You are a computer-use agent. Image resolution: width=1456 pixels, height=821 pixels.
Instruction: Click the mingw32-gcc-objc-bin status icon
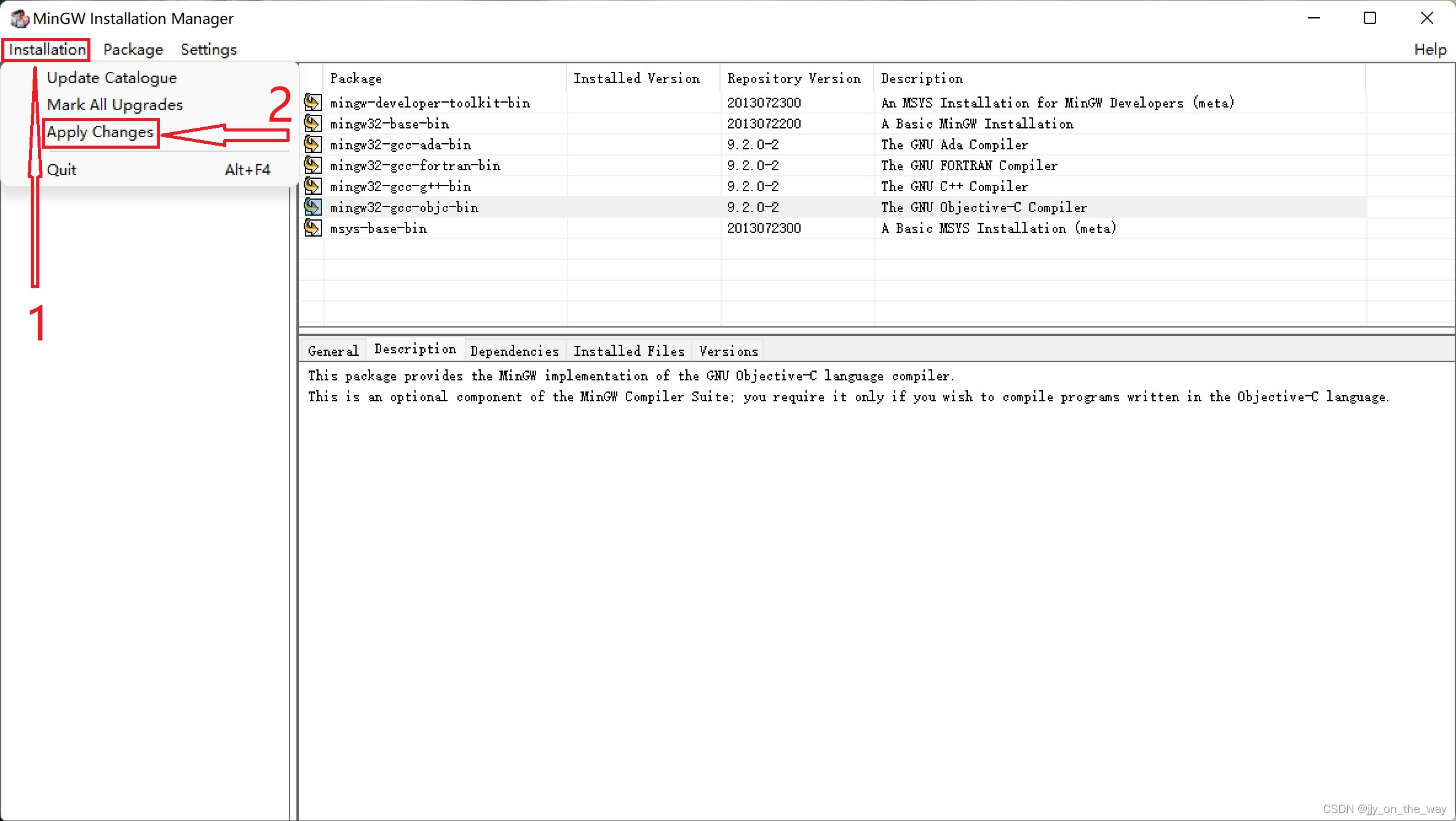click(x=312, y=206)
